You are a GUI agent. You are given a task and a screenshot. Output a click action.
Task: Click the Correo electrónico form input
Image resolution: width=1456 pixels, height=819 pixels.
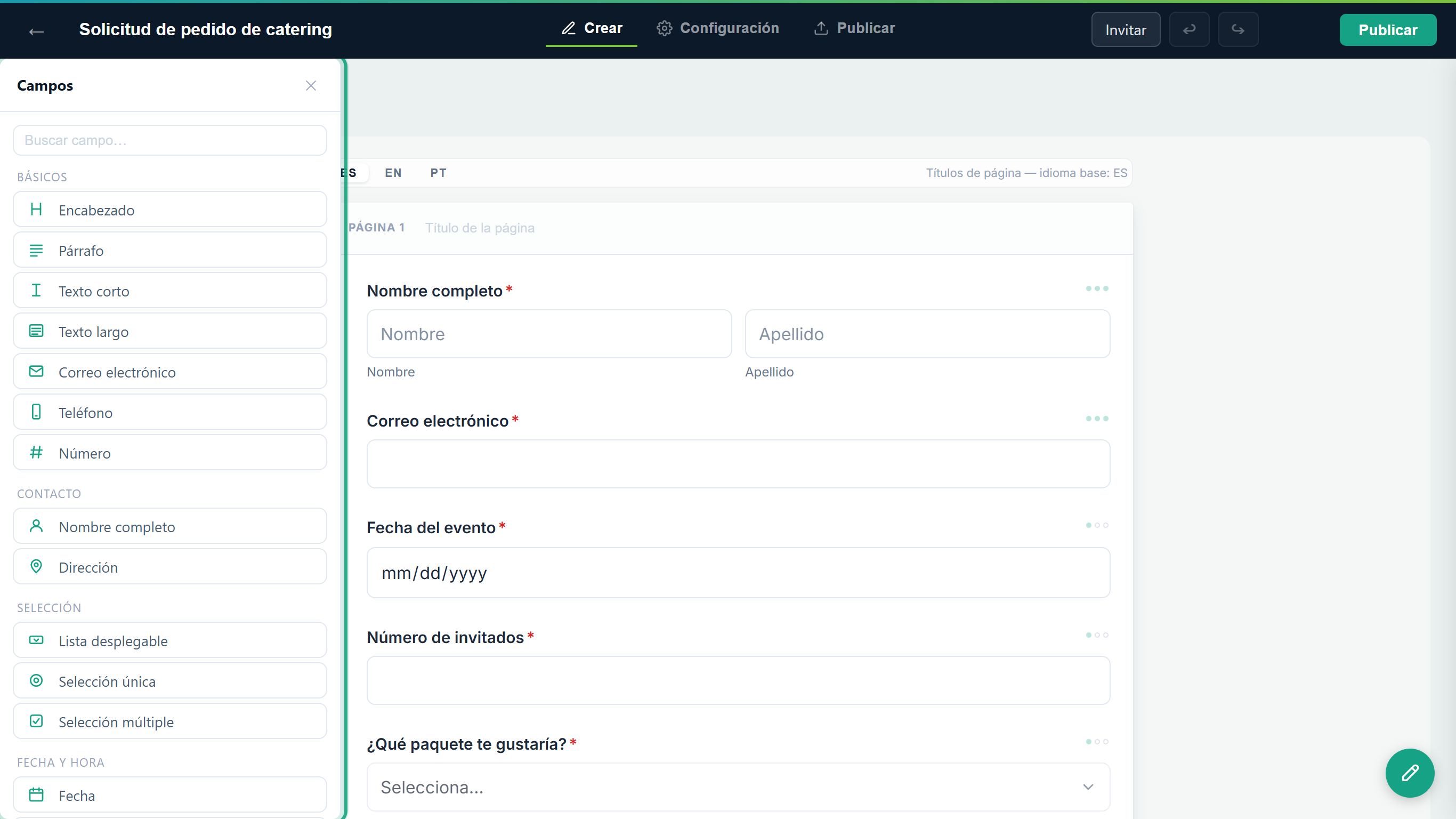[738, 464]
